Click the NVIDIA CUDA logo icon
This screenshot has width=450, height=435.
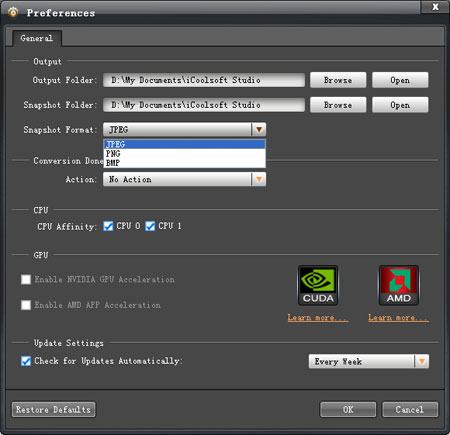[x=318, y=285]
